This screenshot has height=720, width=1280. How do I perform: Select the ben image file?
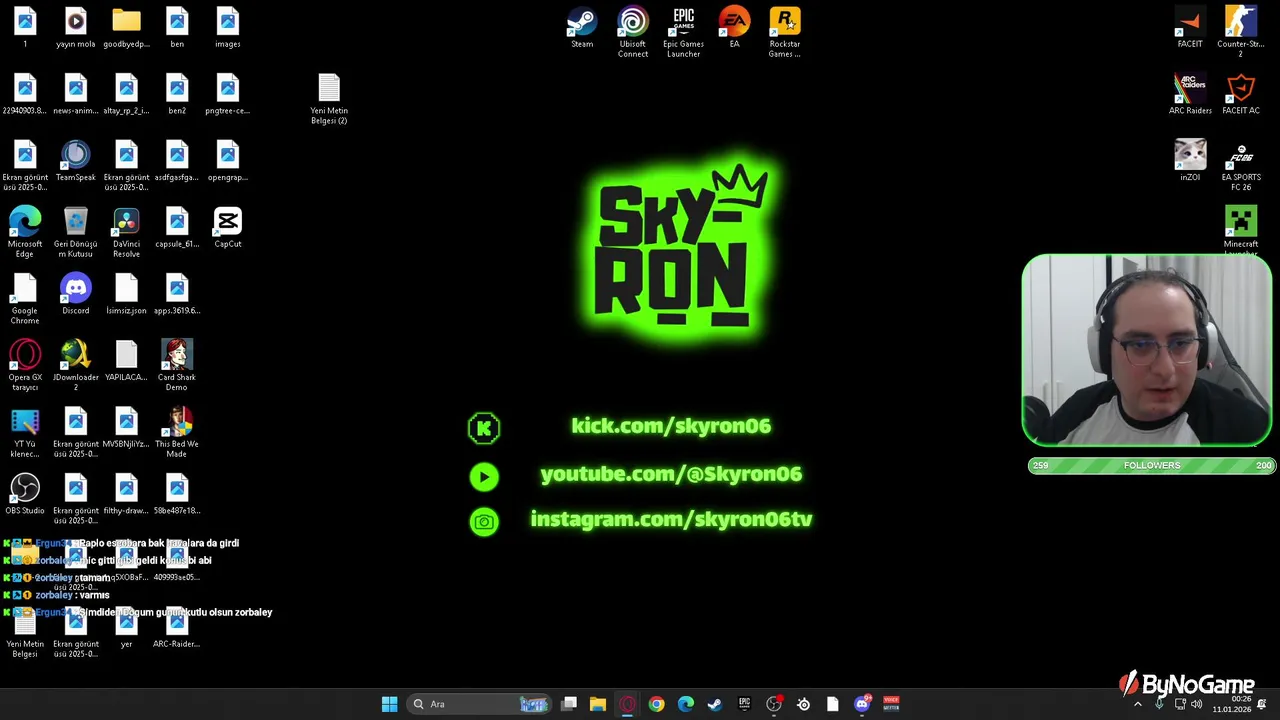(177, 28)
